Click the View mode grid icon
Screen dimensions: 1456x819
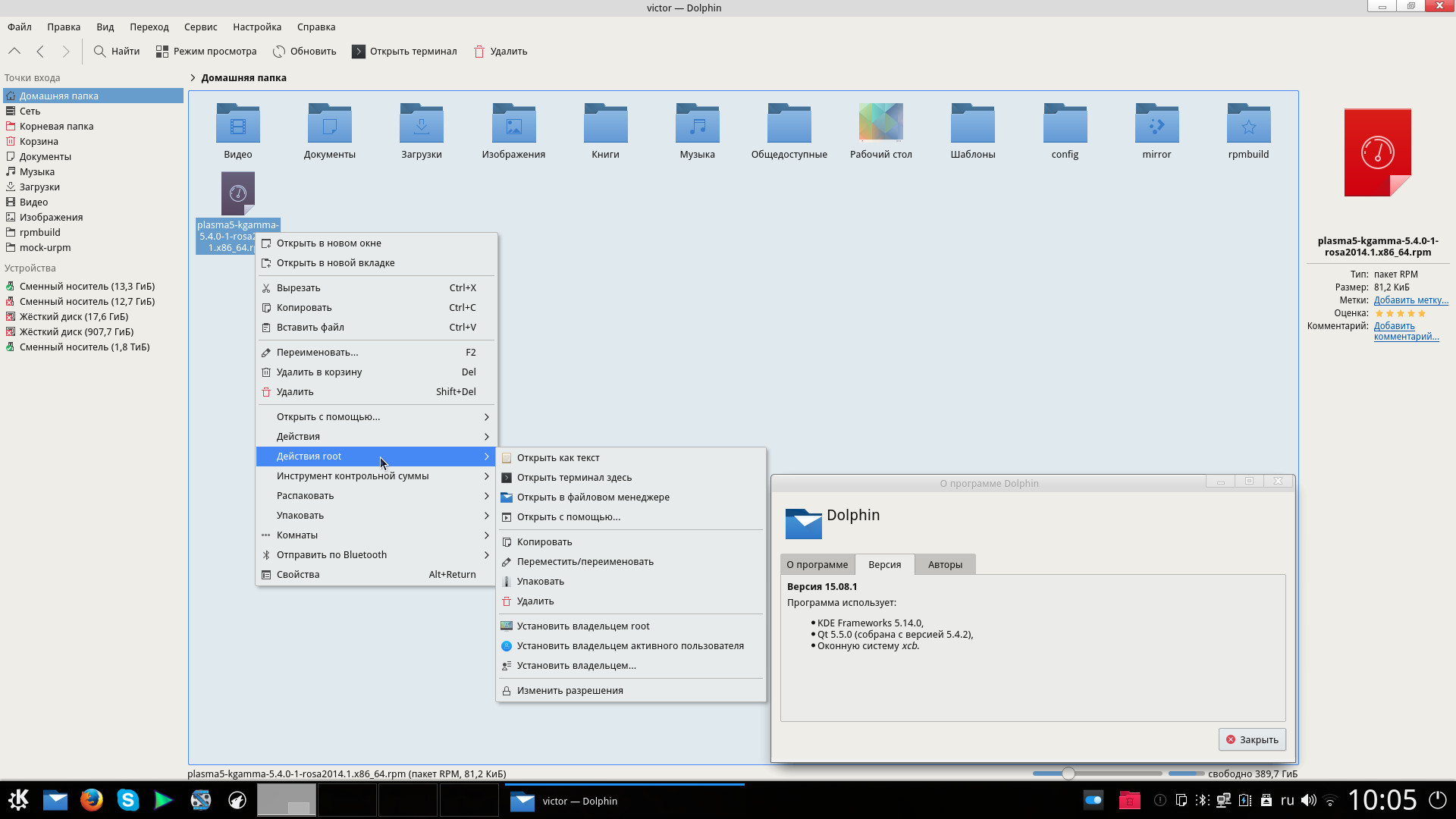pos(162,52)
